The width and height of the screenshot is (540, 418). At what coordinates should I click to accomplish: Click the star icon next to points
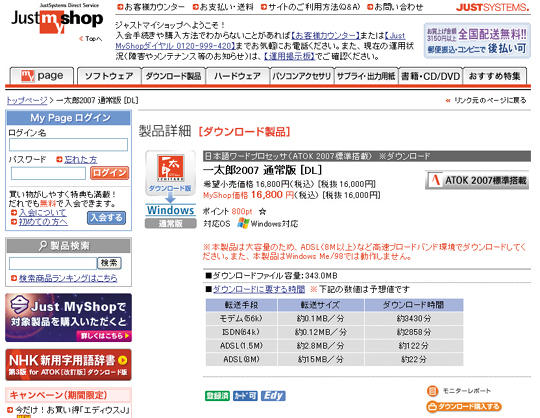point(262,211)
